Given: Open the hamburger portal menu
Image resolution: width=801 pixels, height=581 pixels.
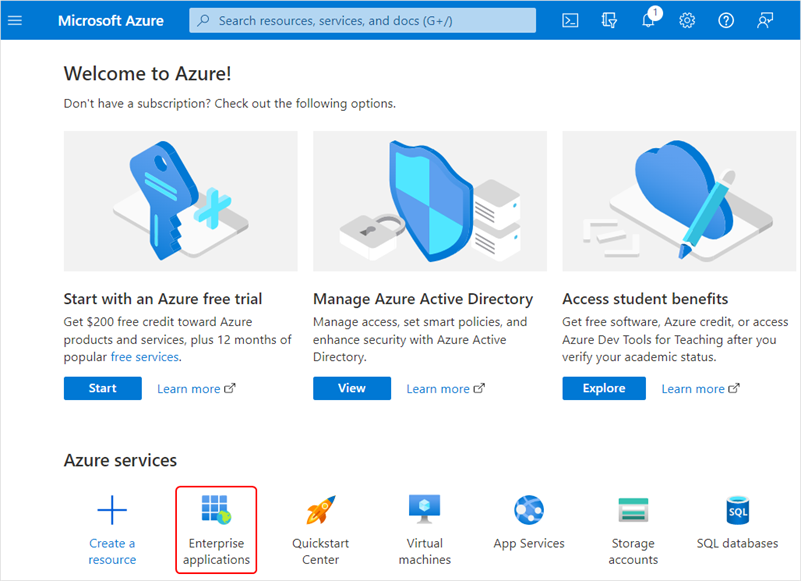Looking at the screenshot, I should pos(15,20).
